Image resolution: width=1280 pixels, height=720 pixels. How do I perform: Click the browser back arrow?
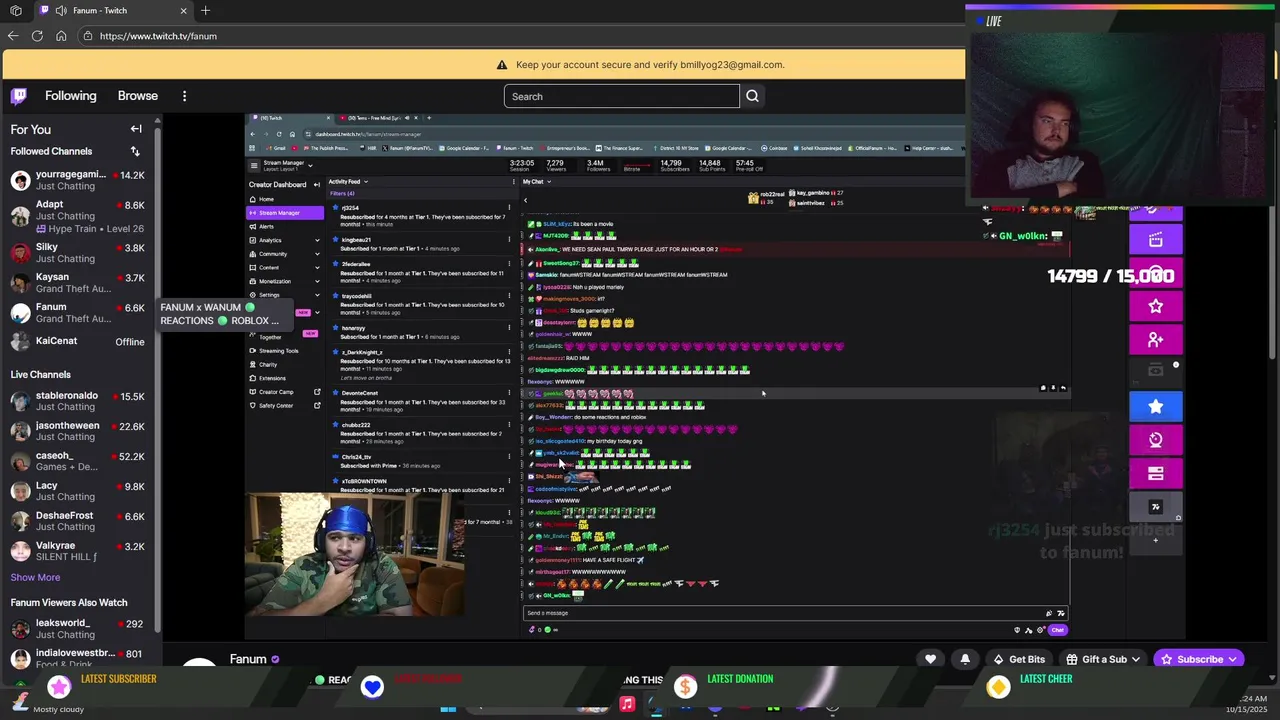(x=12, y=36)
